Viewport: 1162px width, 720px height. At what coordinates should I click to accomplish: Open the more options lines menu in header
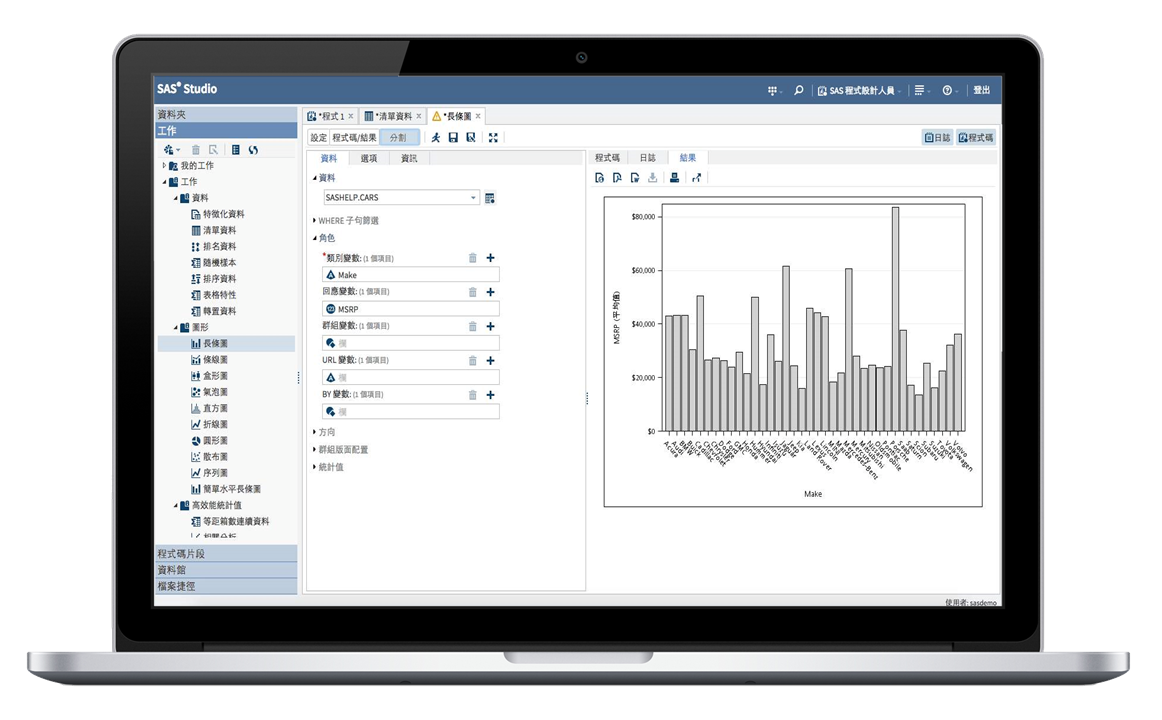pos(920,90)
